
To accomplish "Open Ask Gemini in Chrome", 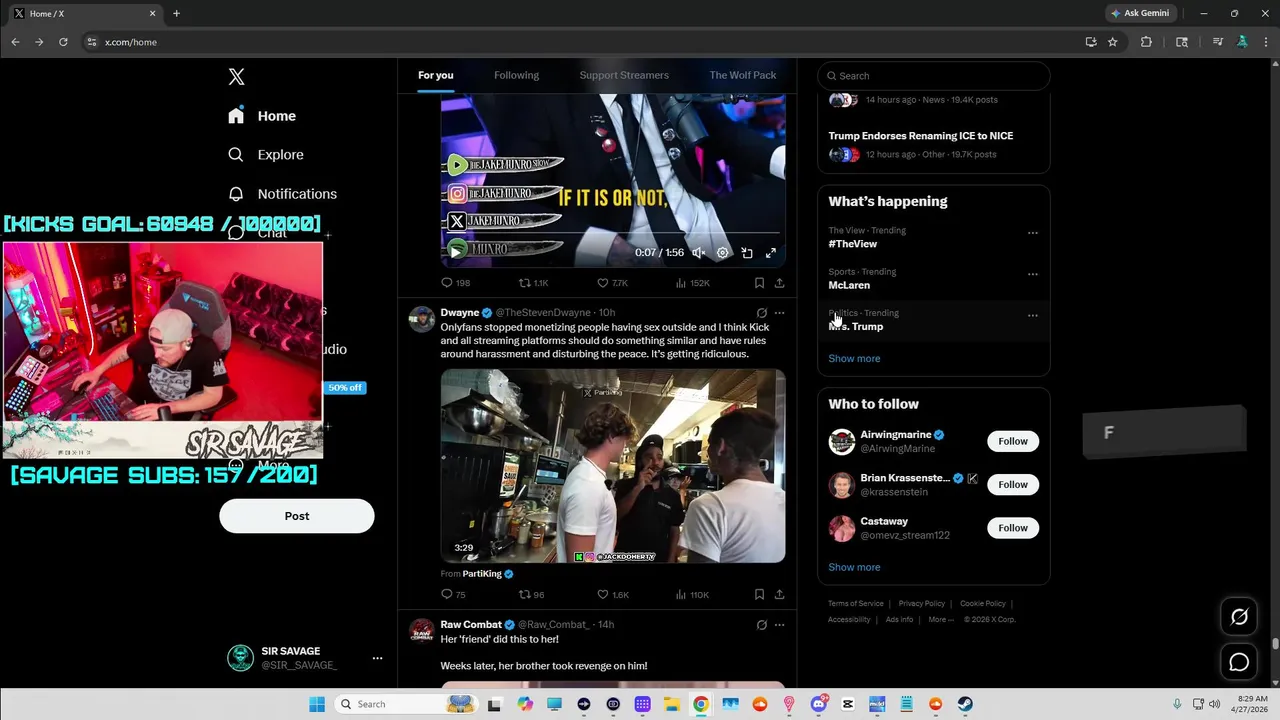I will [1140, 13].
